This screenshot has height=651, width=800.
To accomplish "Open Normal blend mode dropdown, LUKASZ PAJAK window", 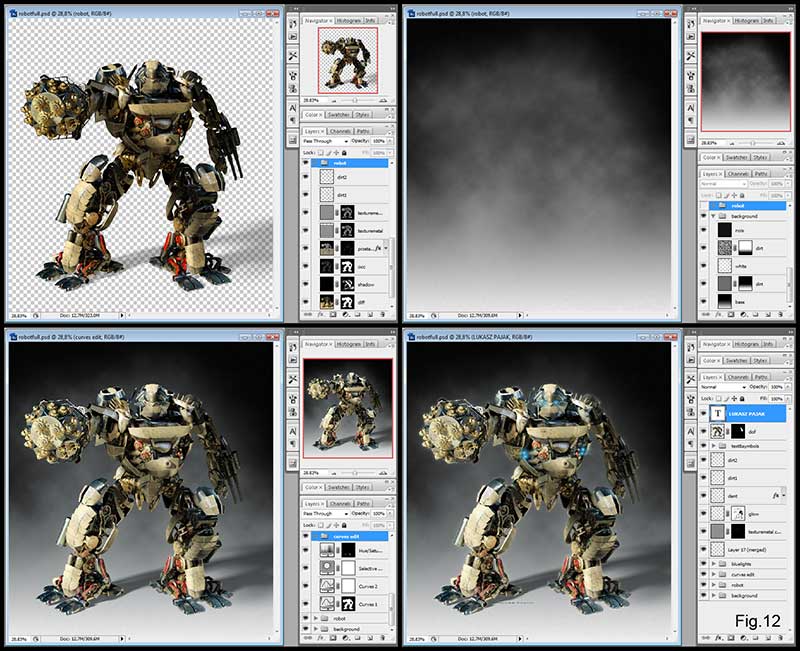I will click(x=723, y=387).
